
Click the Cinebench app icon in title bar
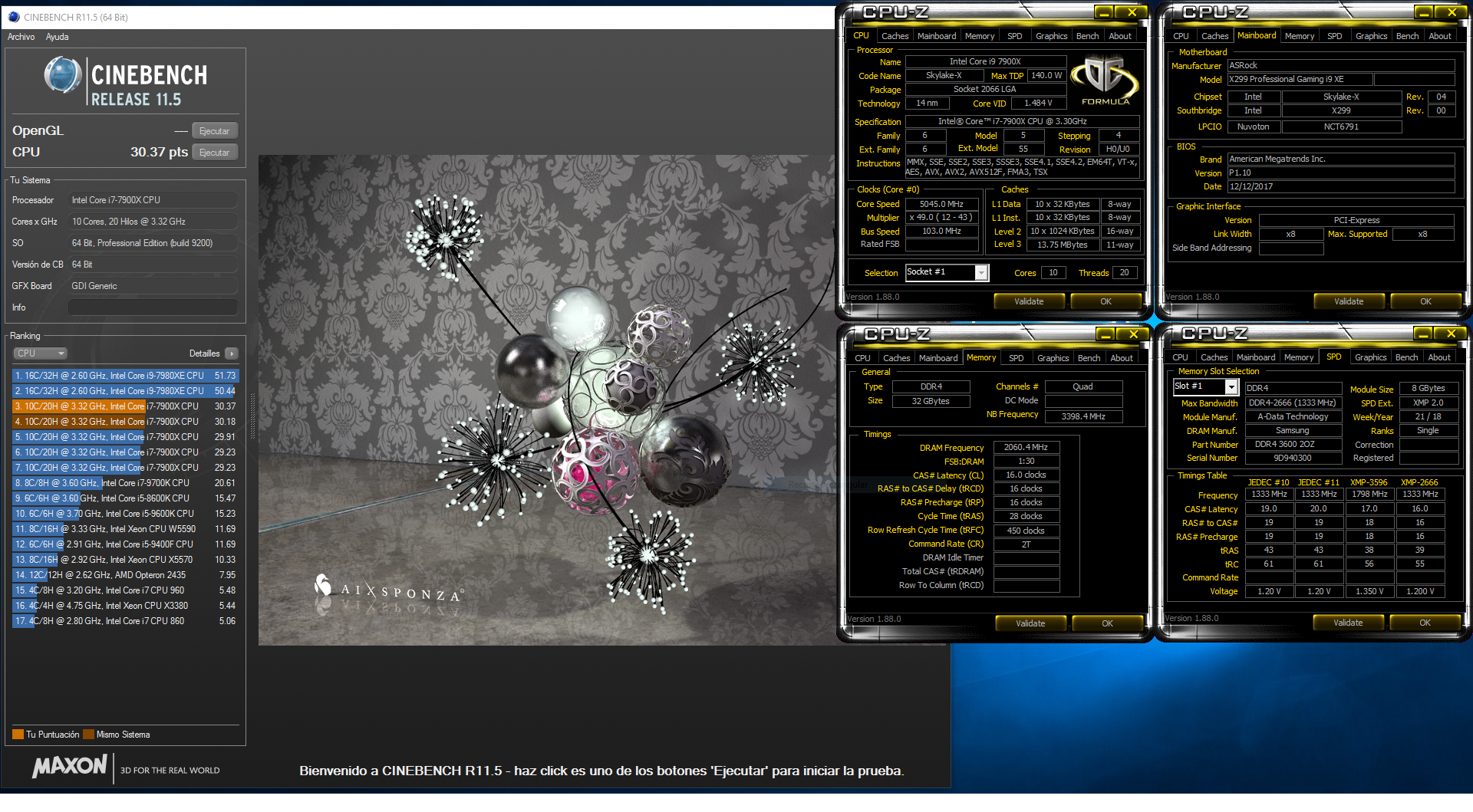14,17
